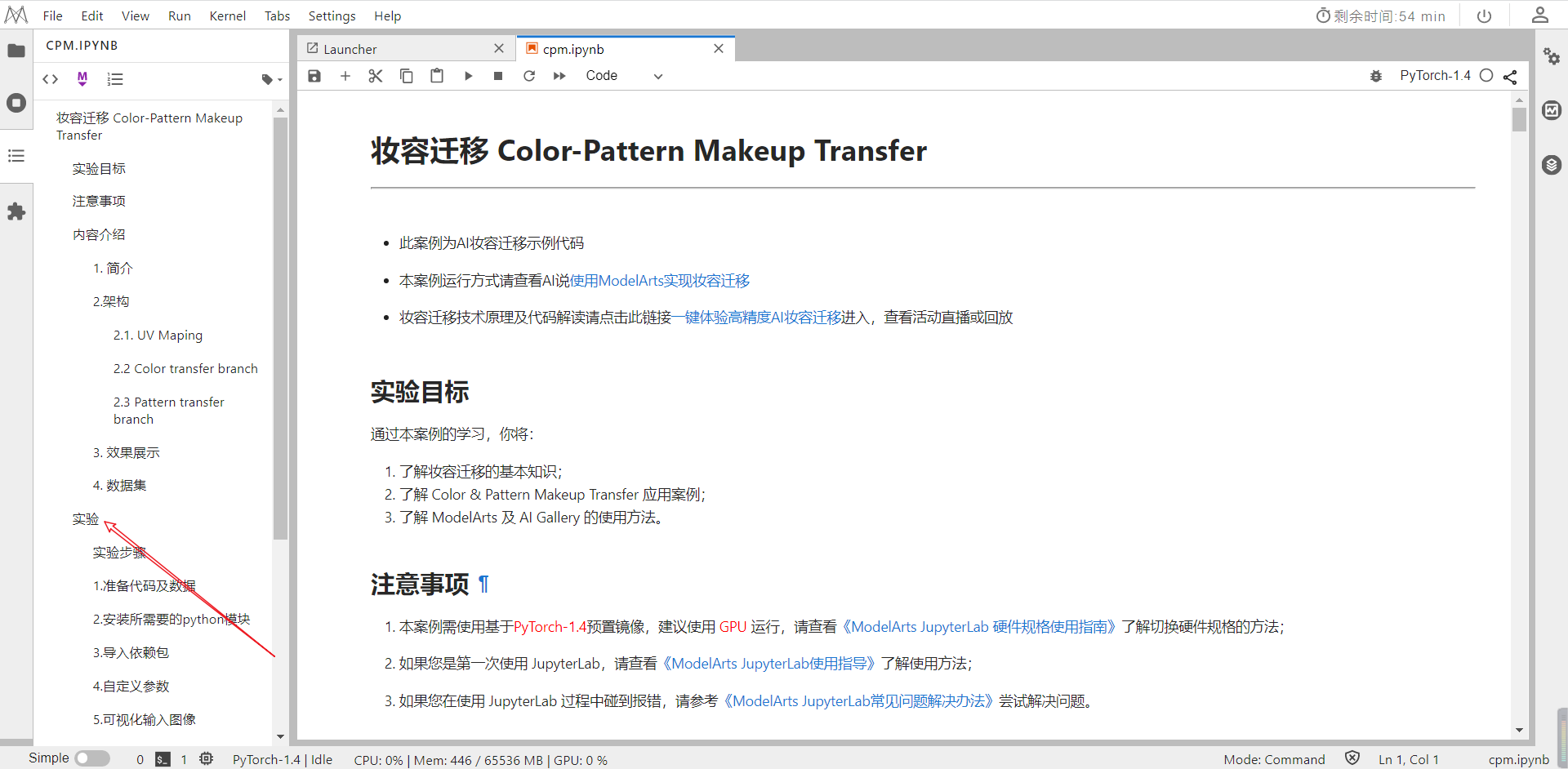Open the file browser sidebar panel
The height and width of the screenshot is (769, 1568).
(x=16, y=51)
